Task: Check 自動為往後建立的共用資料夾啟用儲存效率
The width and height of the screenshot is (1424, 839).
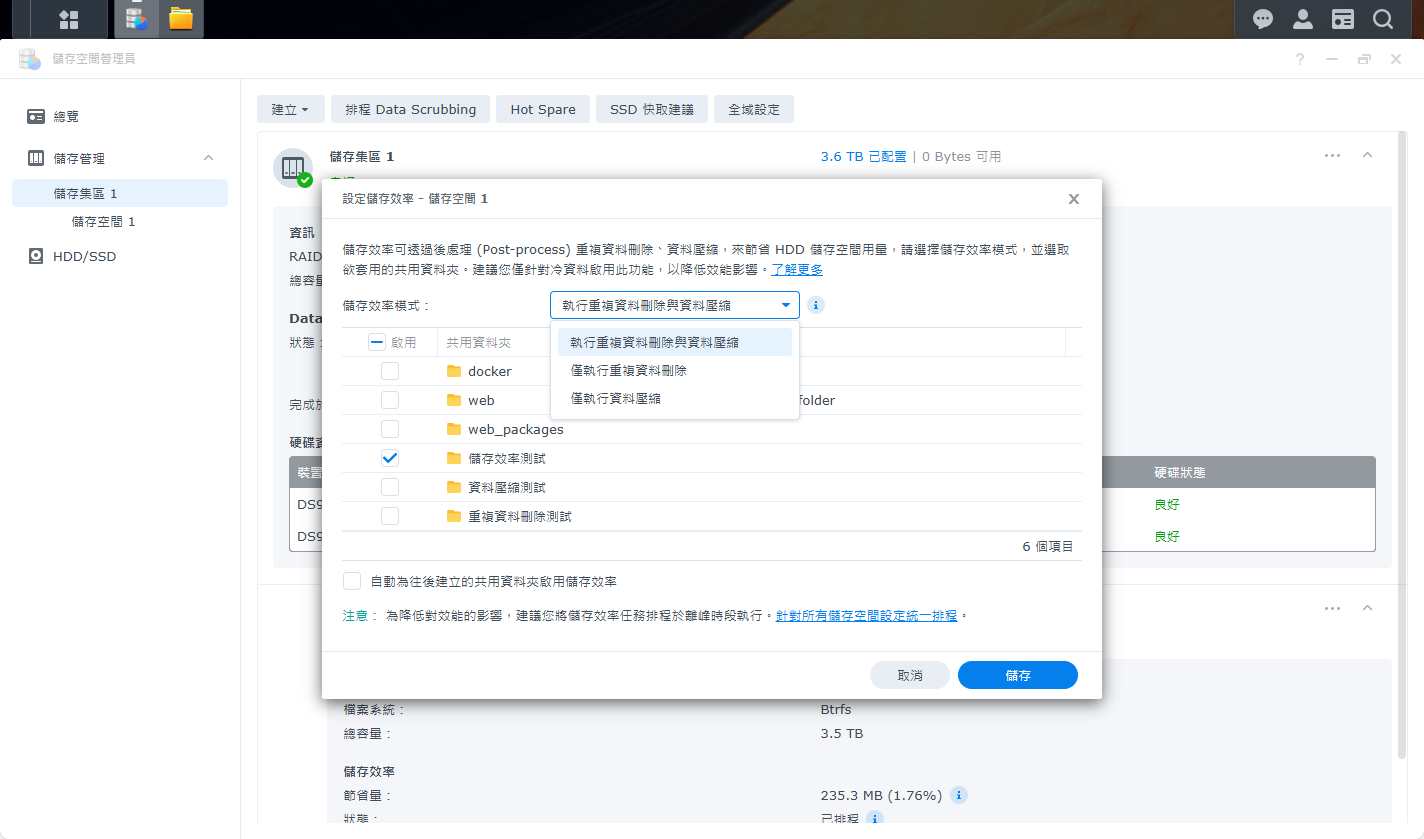Action: pyautogui.click(x=352, y=581)
